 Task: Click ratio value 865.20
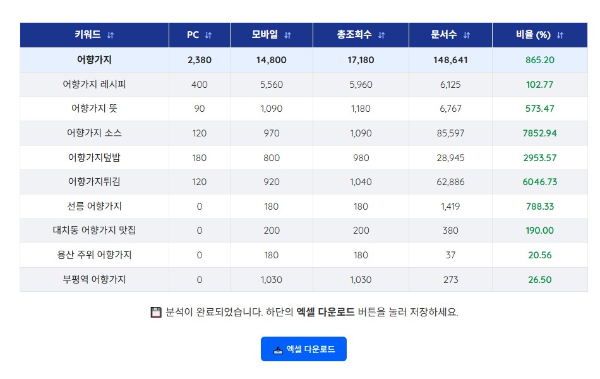[540, 60]
